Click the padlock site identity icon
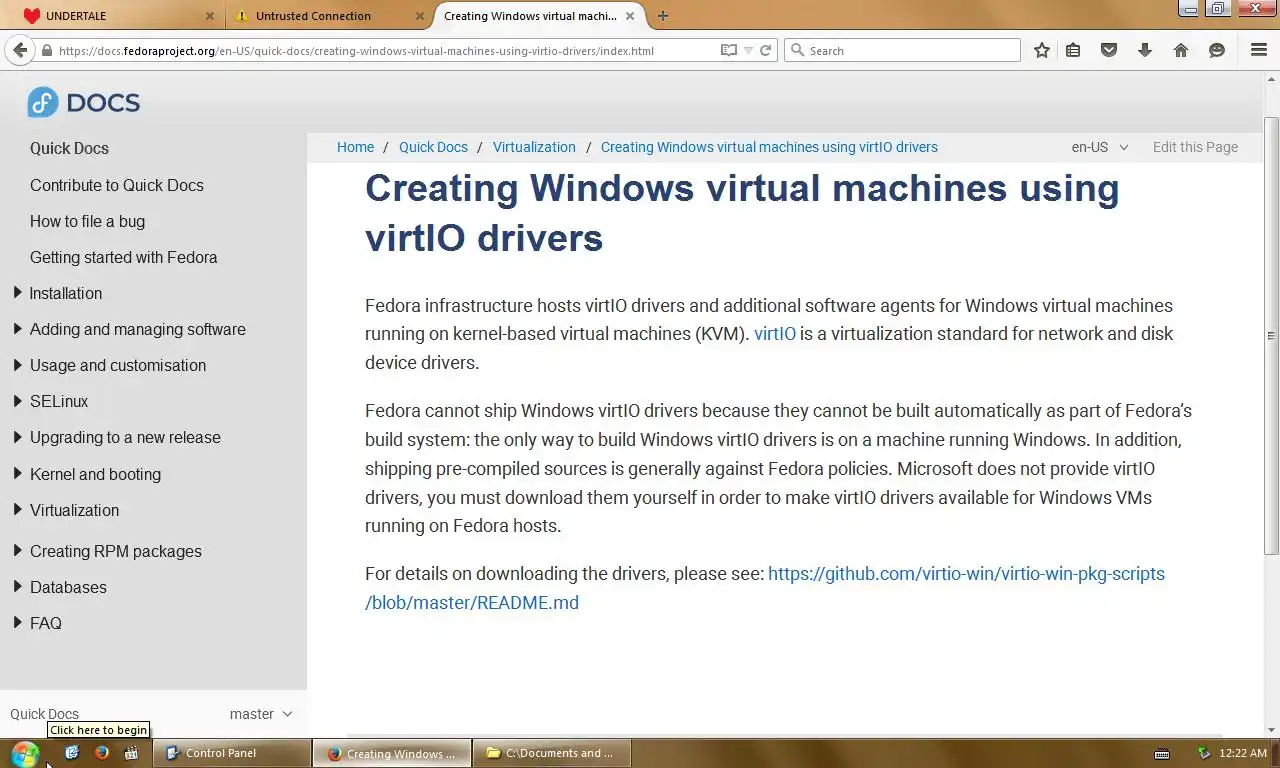Image resolution: width=1280 pixels, height=768 pixels. pyautogui.click(x=47, y=50)
